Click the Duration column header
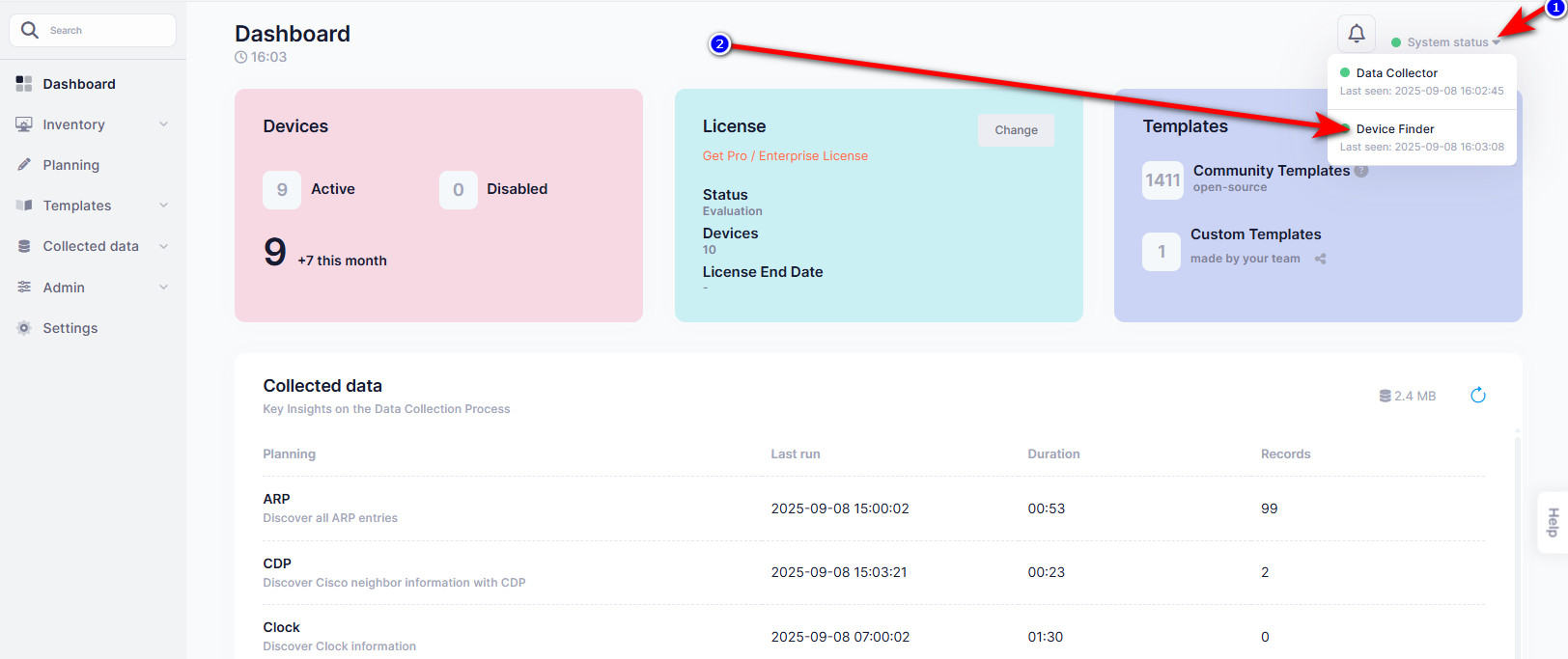Image resolution: width=1568 pixels, height=659 pixels. click(x=1053, y=453)
